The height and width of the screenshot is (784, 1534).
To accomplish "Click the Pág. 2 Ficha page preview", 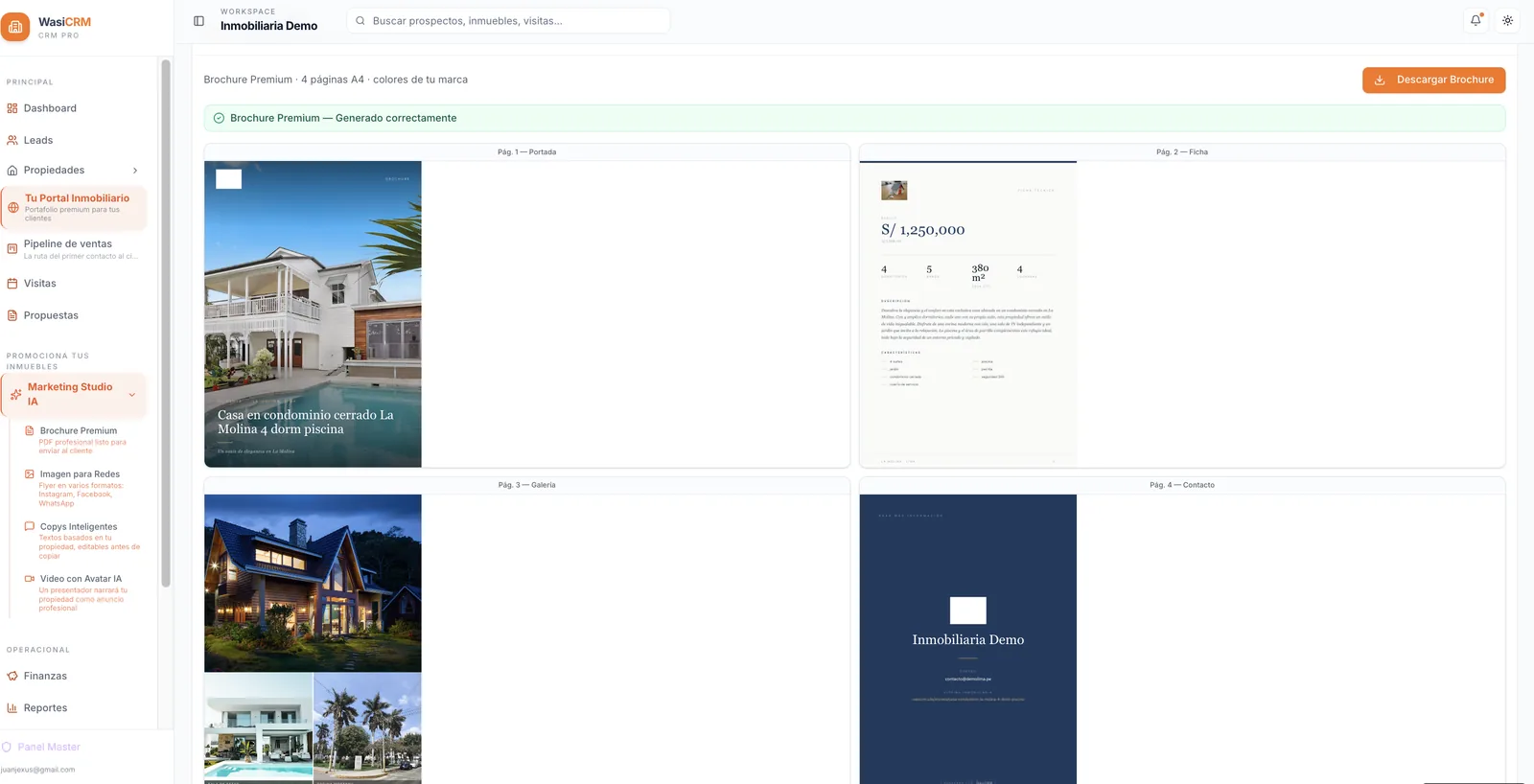I will point(967,314).
